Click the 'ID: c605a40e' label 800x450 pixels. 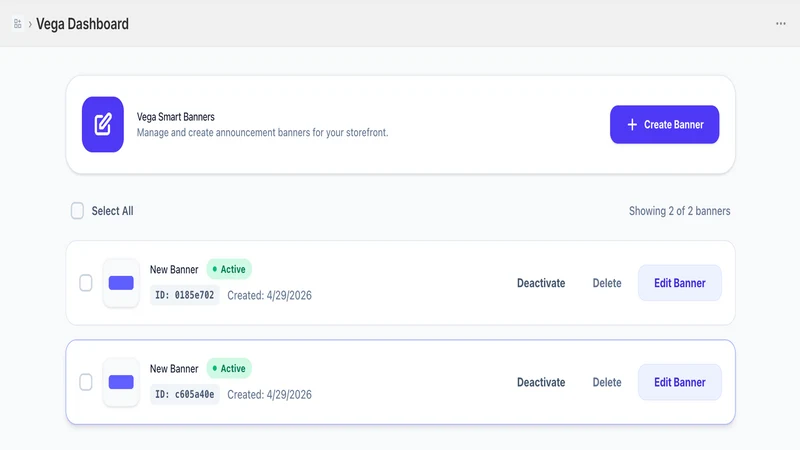click(185, 394)
